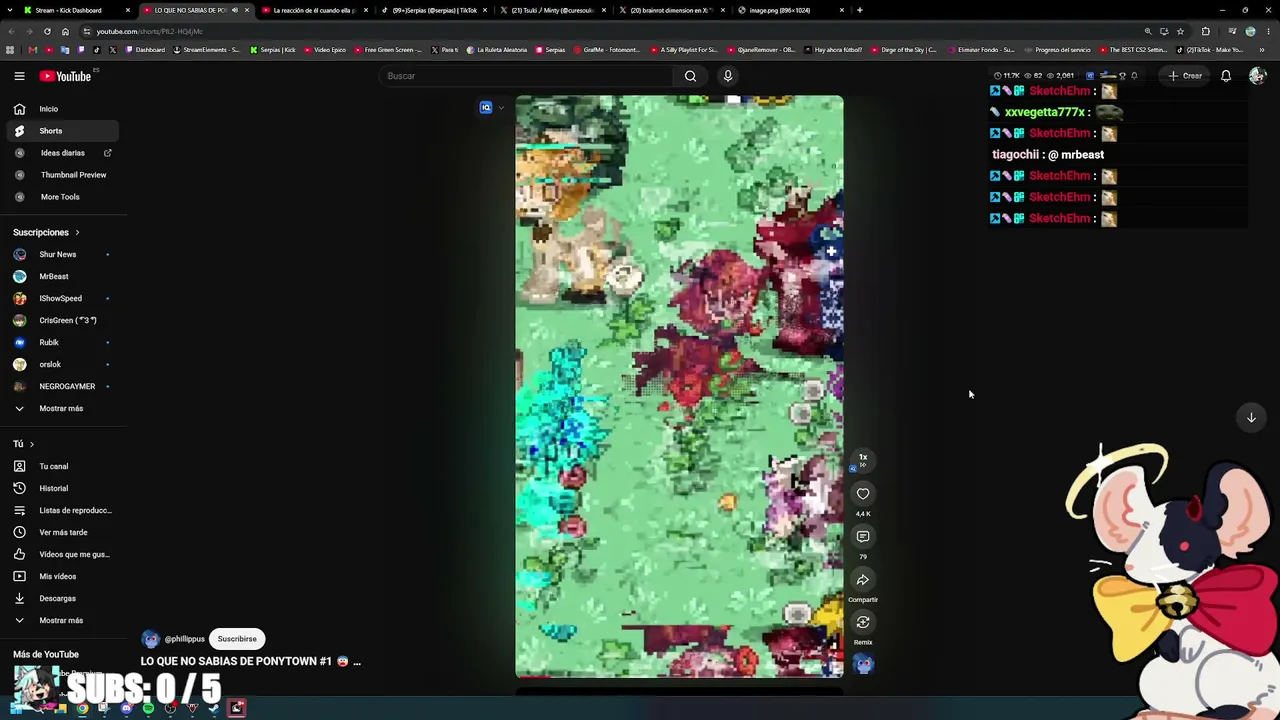Open YouTube notifications bell
The width and height of the screenshot is (1280, 720).
1226,76
